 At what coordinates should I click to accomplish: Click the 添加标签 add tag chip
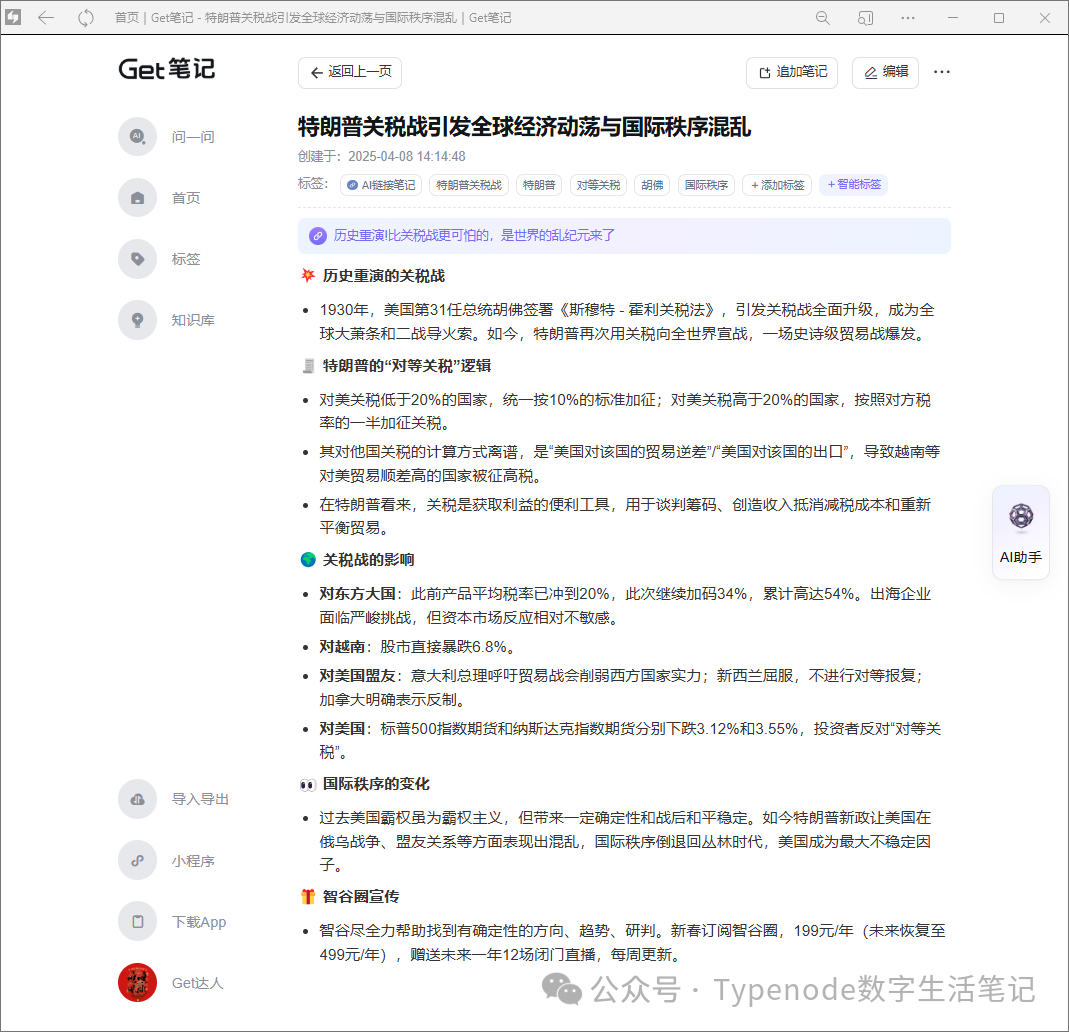tap(777, 185)
